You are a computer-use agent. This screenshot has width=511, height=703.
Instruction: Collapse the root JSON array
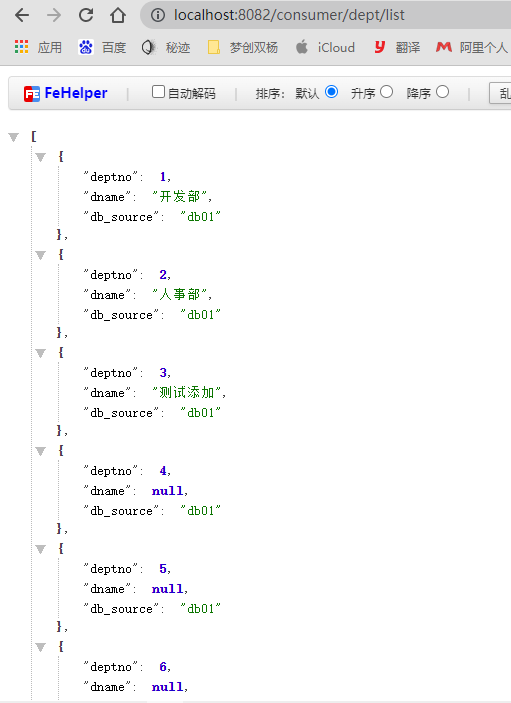(14, 137)
